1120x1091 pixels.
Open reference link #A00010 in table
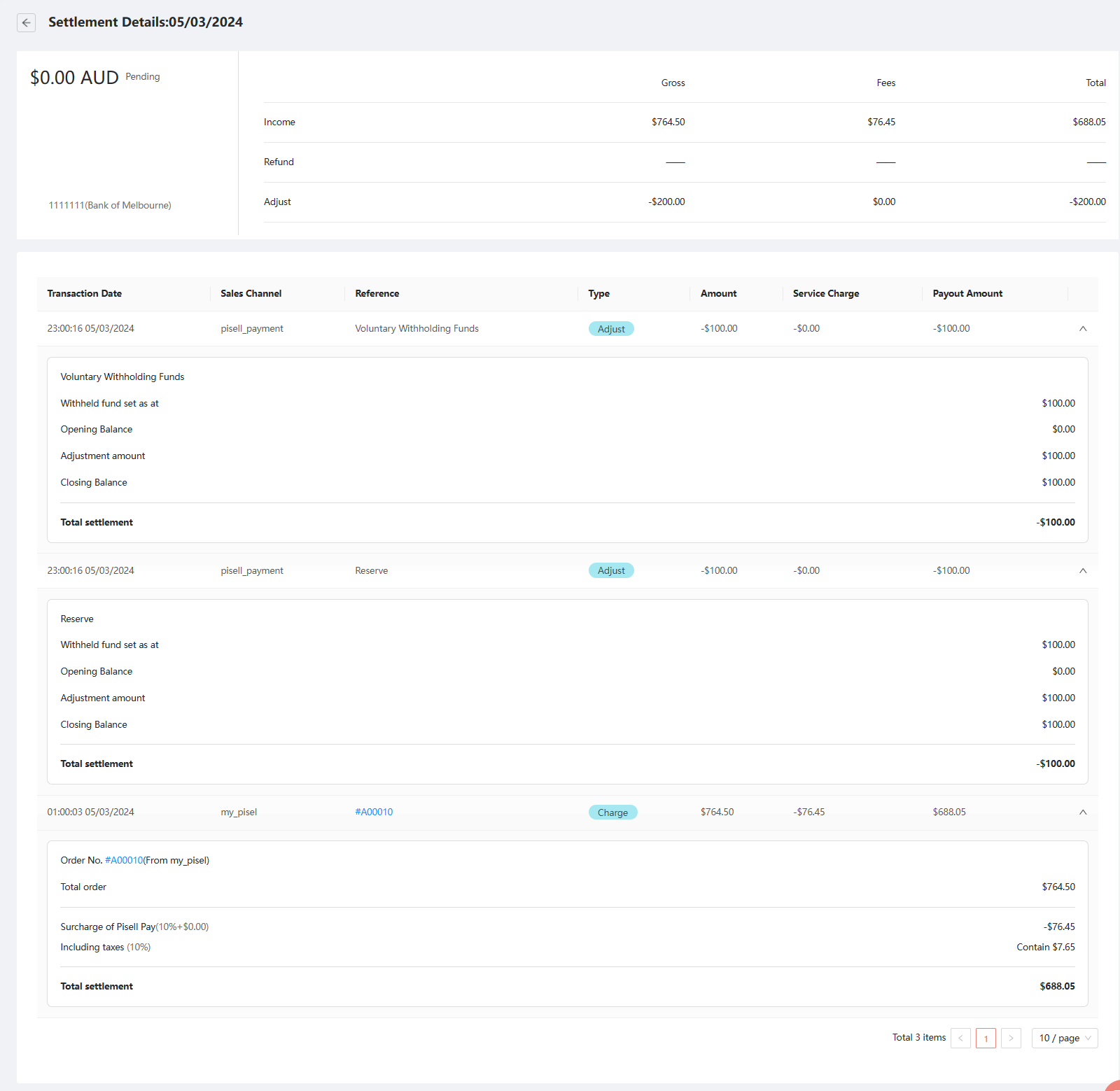tap(374, 812)
